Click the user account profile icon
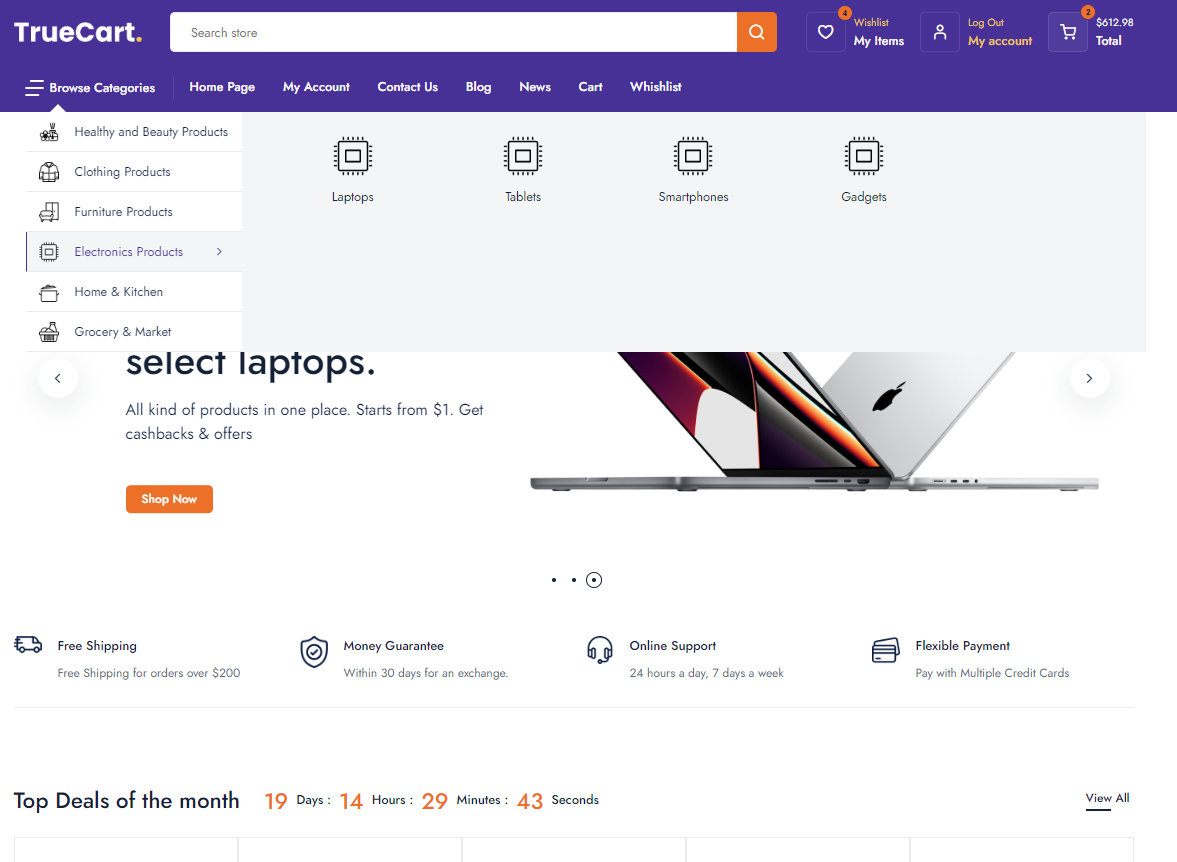This screenshot has width=1177, height=862. click(940, 32)
